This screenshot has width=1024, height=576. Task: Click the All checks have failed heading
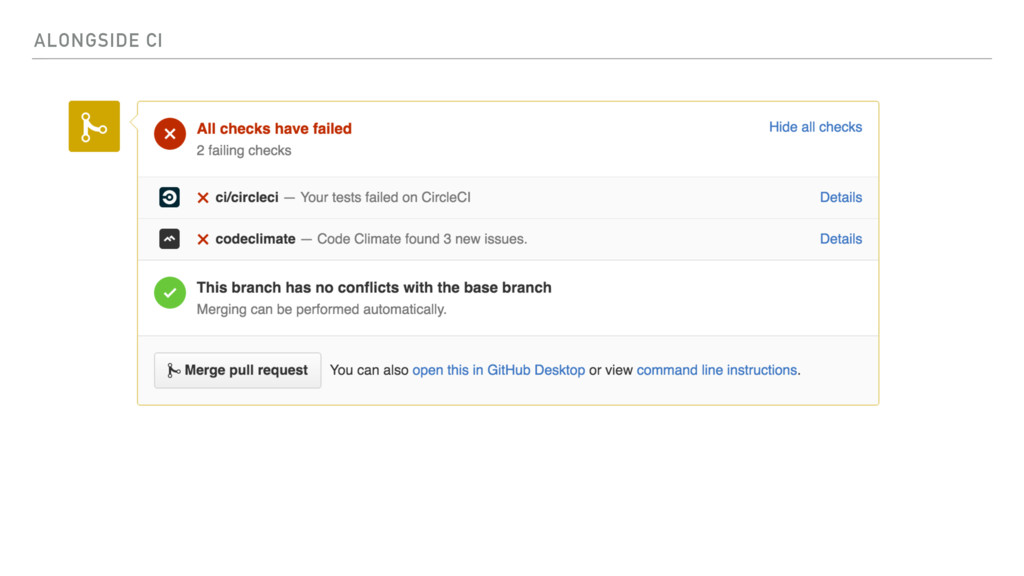[274, 129]
